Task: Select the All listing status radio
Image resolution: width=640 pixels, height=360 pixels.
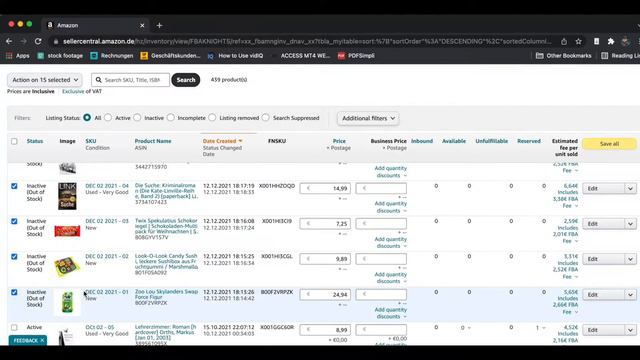Action: [87, 118]
